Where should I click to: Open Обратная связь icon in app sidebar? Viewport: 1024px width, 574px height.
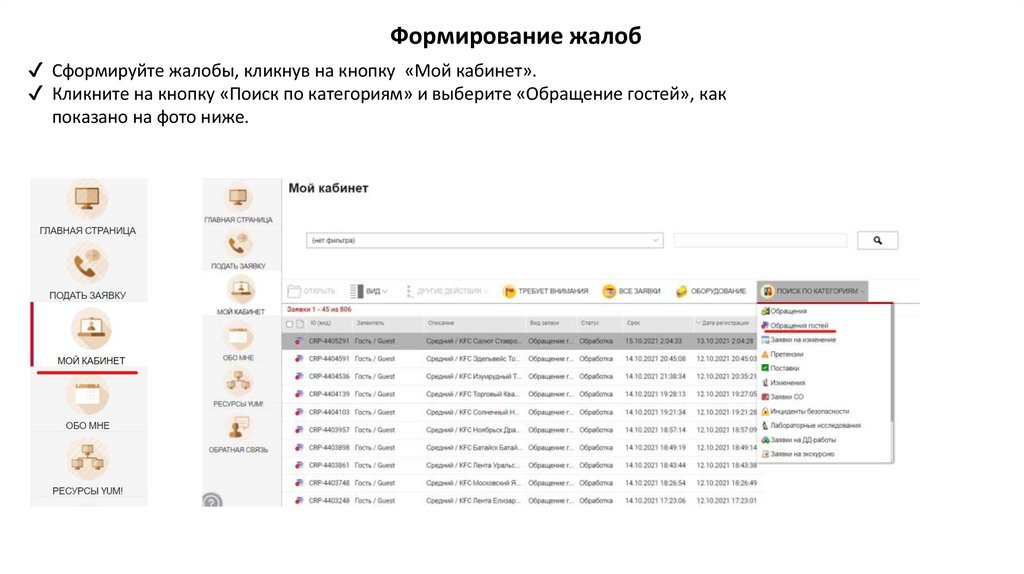[x=238, y=428]
